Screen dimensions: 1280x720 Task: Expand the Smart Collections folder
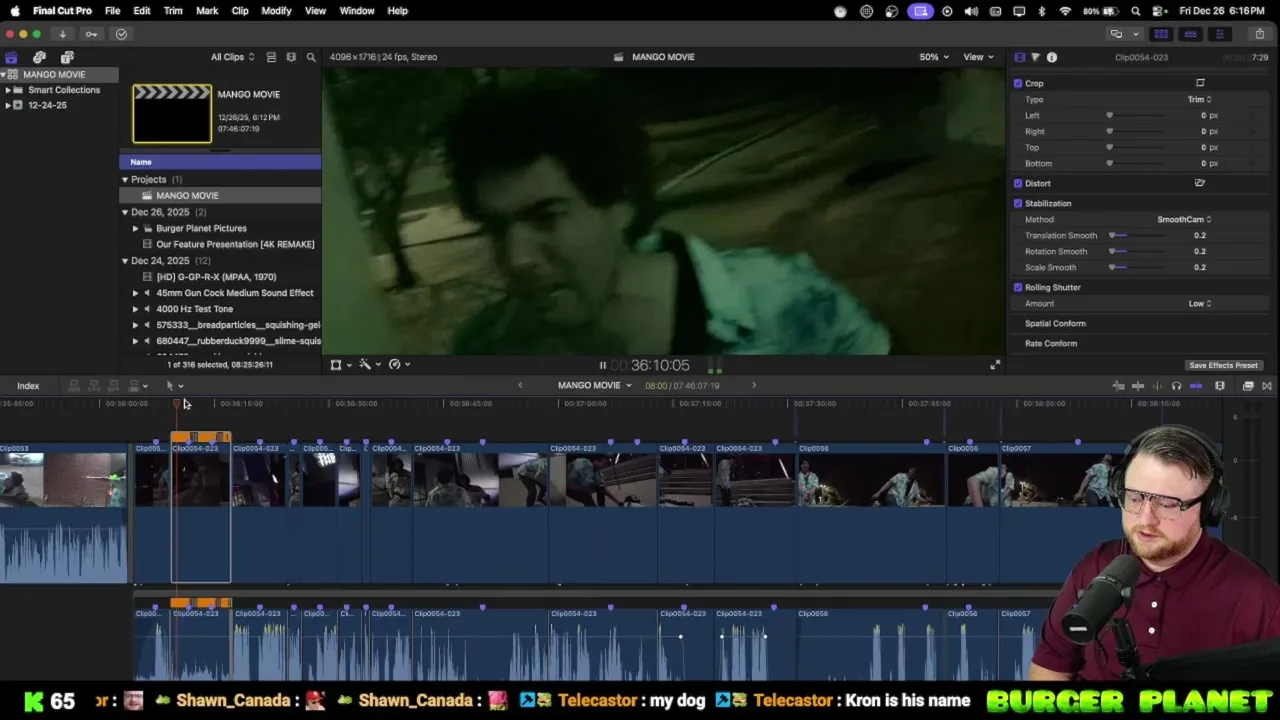pyautogui.click(x=8, y=90)
